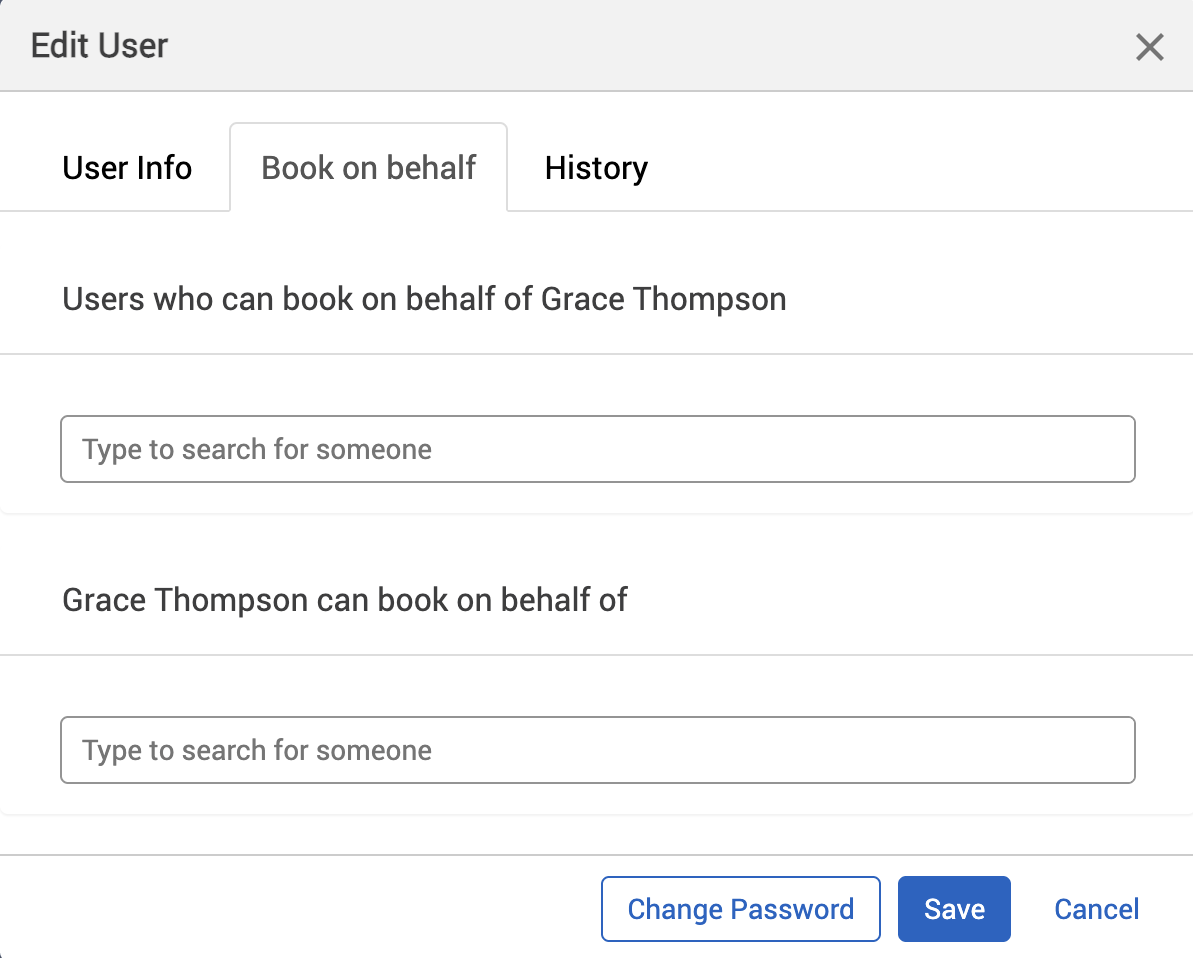Save changes to Grace Thompson's profile
Screen dimensions: 1193x958
pos(953,908)
